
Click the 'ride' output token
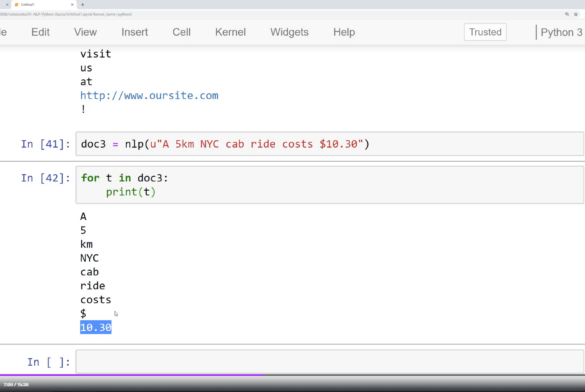tap(93, 286)
